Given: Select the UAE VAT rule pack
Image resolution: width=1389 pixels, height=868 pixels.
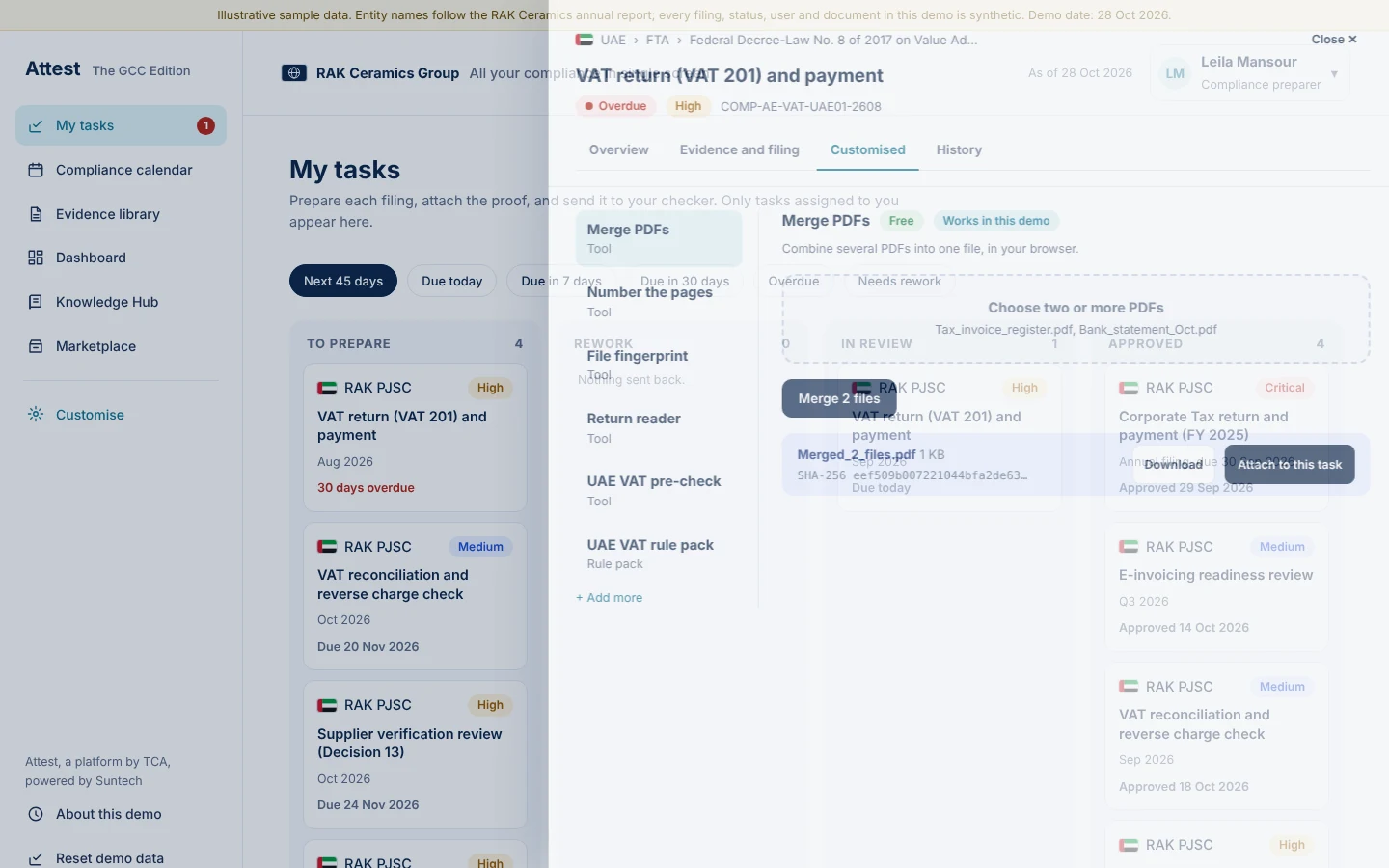Looking at the screenshot, I should click(x=659, y=554).
